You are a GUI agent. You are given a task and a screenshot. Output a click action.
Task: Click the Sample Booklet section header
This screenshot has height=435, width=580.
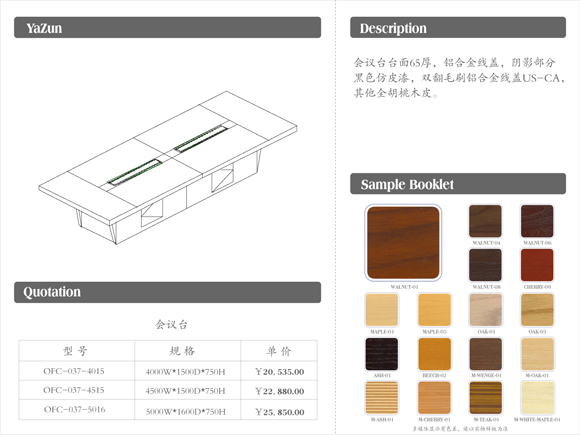(458, 184)
